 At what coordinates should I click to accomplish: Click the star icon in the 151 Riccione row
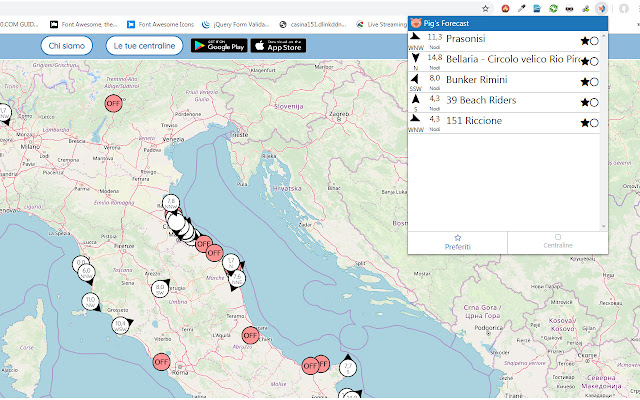[x=585, y=122]
